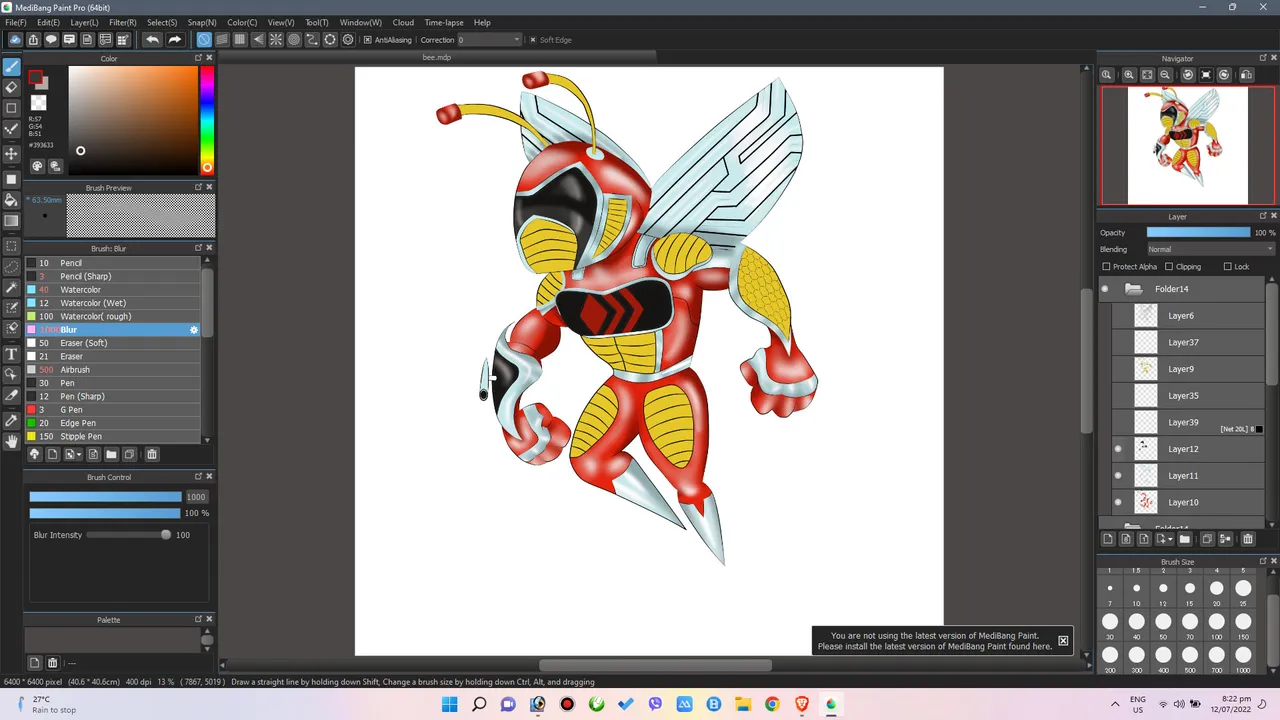Select Layer9 in the layer list
This screenshot has width=1280, height=720.
1187,369
